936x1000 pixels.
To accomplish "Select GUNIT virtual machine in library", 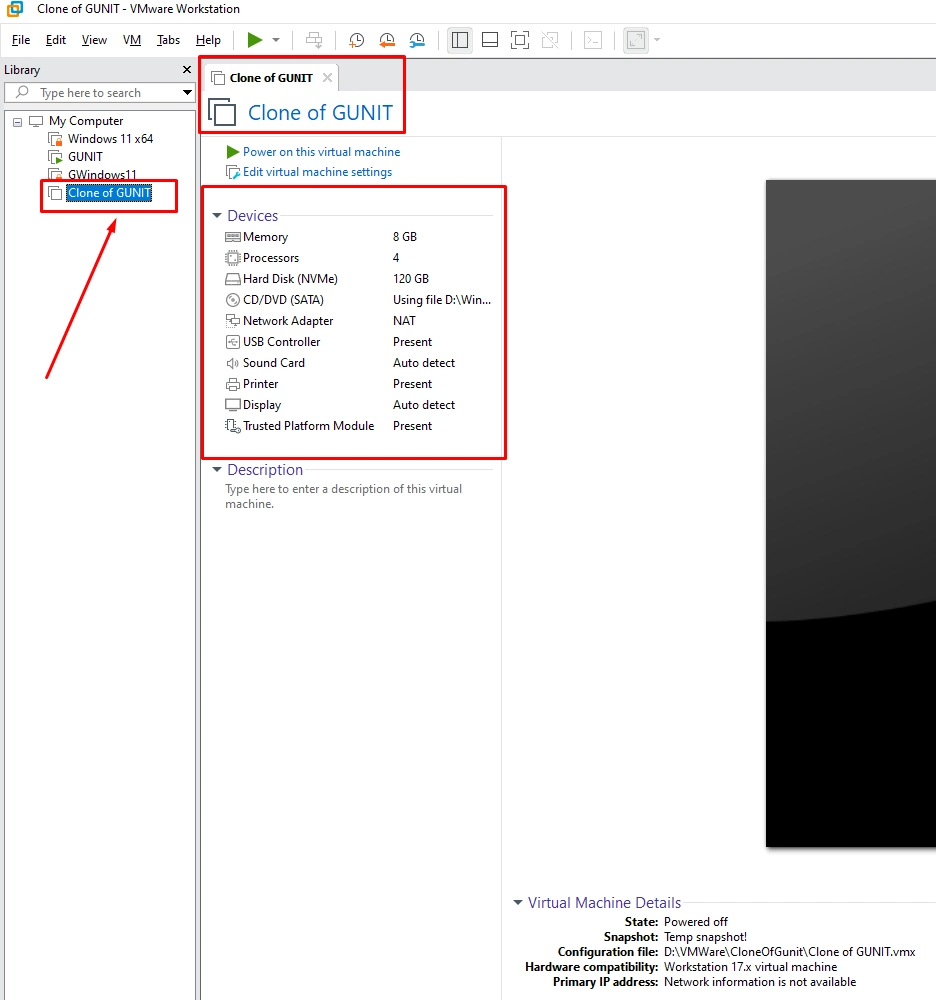I will click(85, 157).
